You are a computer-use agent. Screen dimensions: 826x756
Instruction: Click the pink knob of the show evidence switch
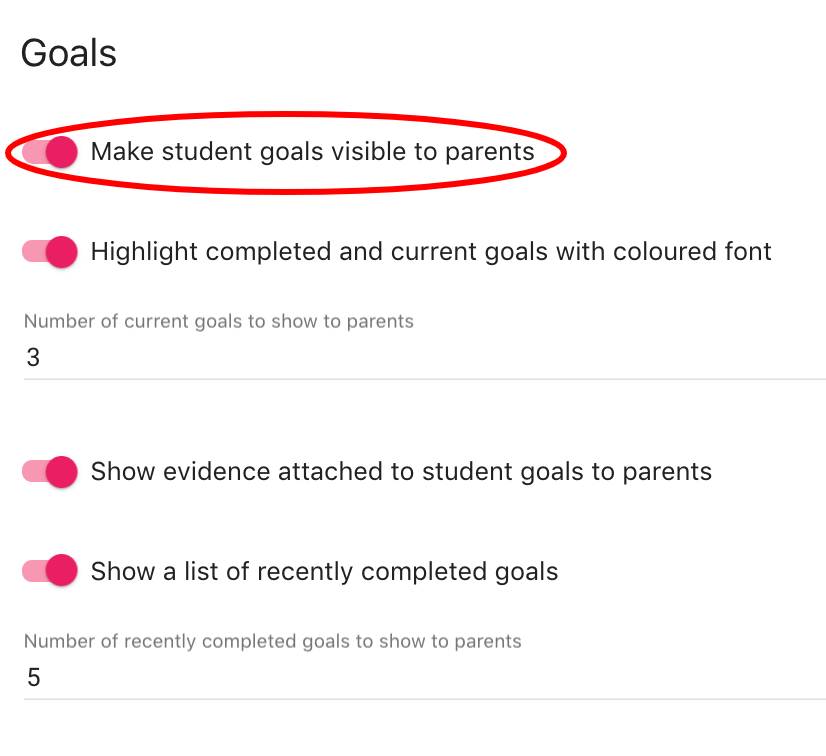click(x=62, y=472)
